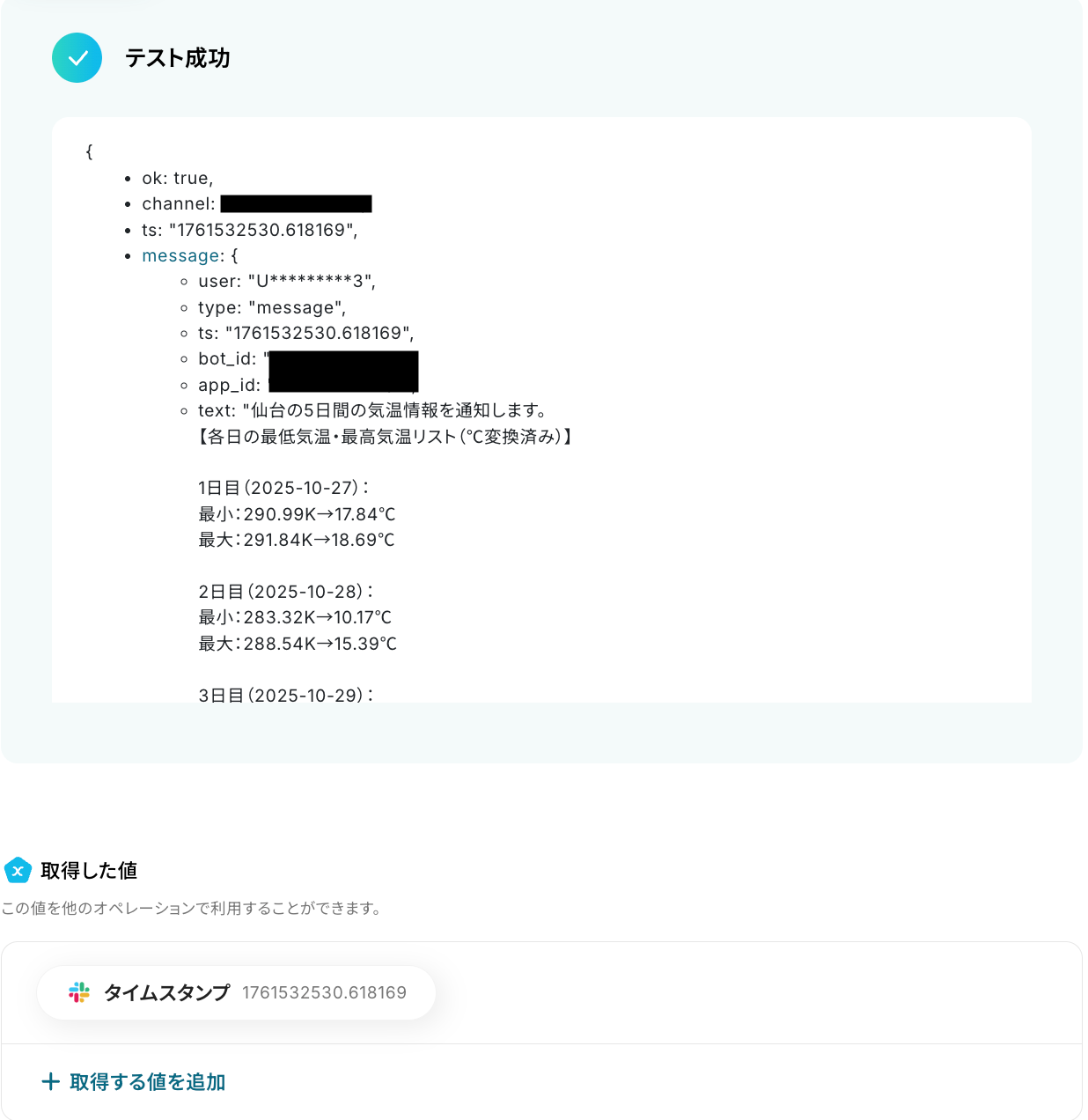Screen dimensions: 1088x1120
Task: Click the blue pentagon icon beside 取得した値
Action: (18, 870)
